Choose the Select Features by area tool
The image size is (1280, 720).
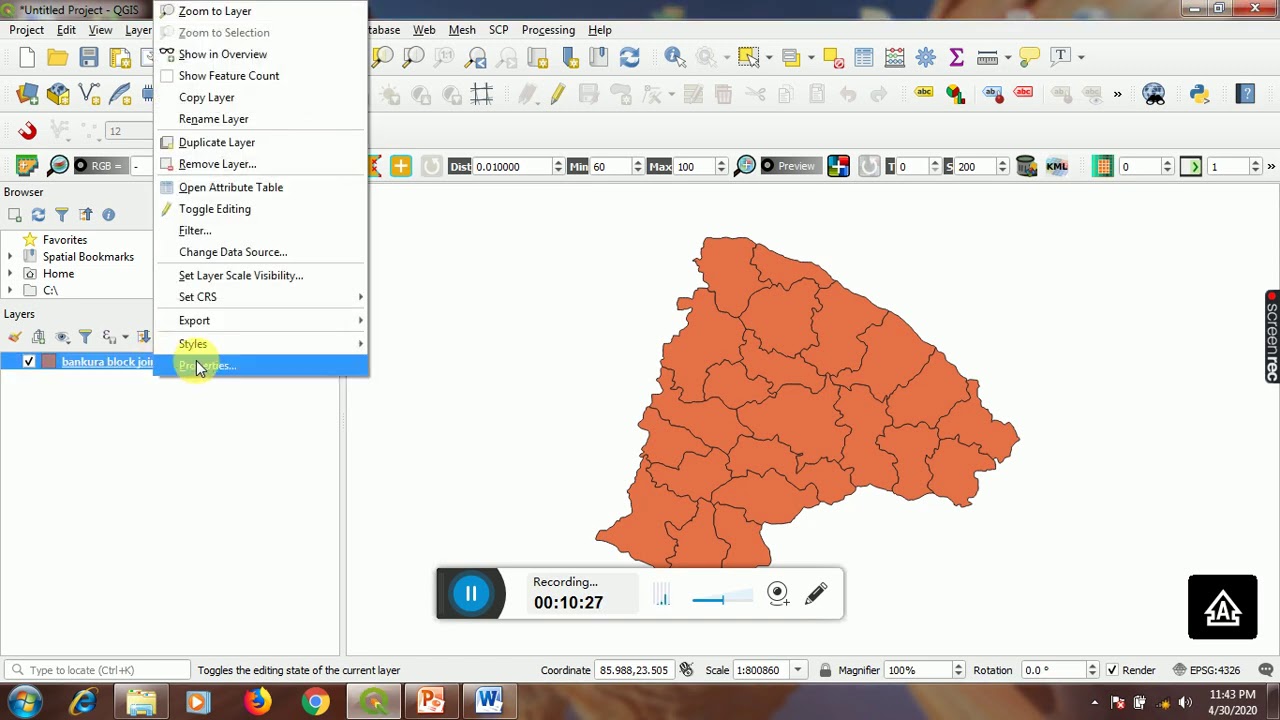click(x=748, y=57)
